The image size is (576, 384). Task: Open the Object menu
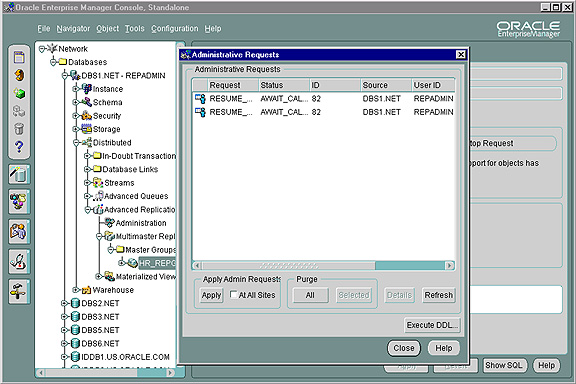tap(107, 28)
